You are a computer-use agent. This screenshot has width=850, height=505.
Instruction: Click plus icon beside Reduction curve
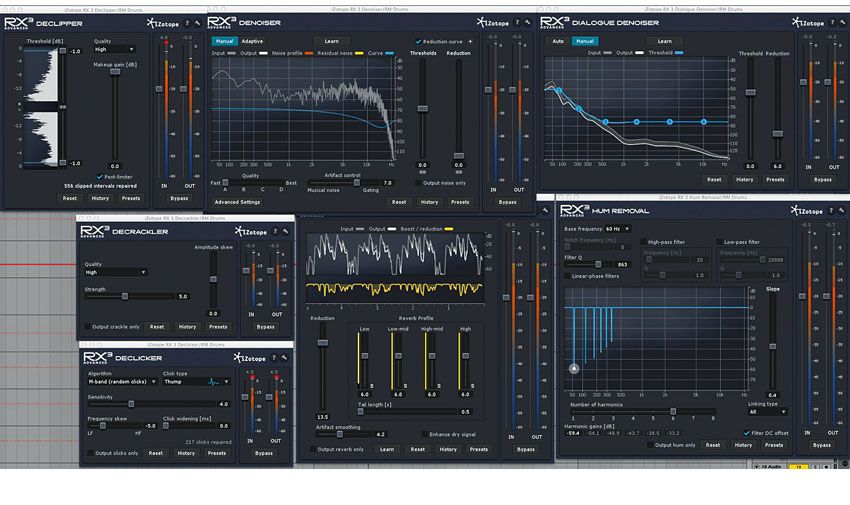[470, 41]
